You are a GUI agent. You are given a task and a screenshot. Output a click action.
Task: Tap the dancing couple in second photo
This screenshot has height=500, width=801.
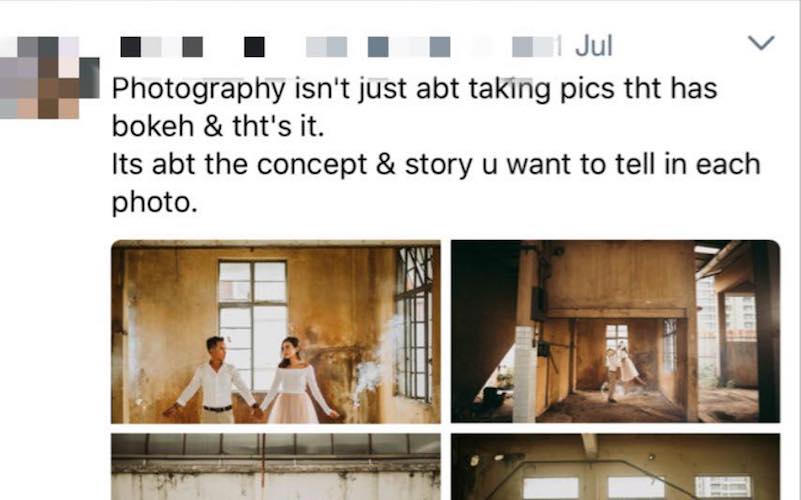(621, 371)
